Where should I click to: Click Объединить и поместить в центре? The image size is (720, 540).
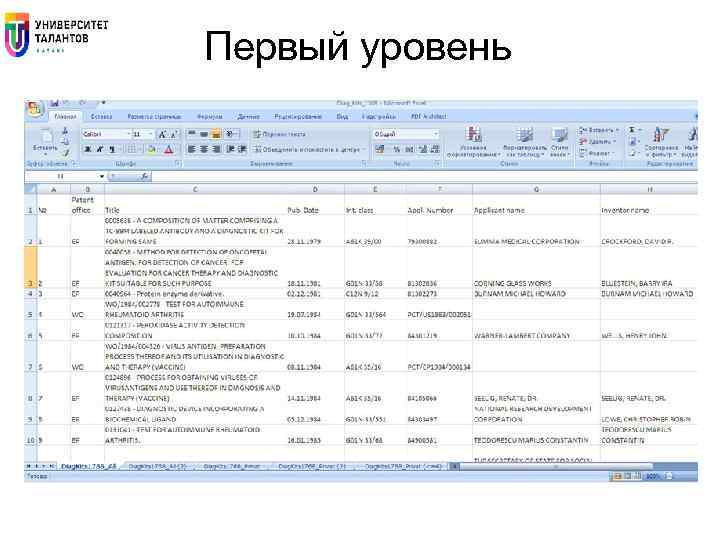click(309, 149)
